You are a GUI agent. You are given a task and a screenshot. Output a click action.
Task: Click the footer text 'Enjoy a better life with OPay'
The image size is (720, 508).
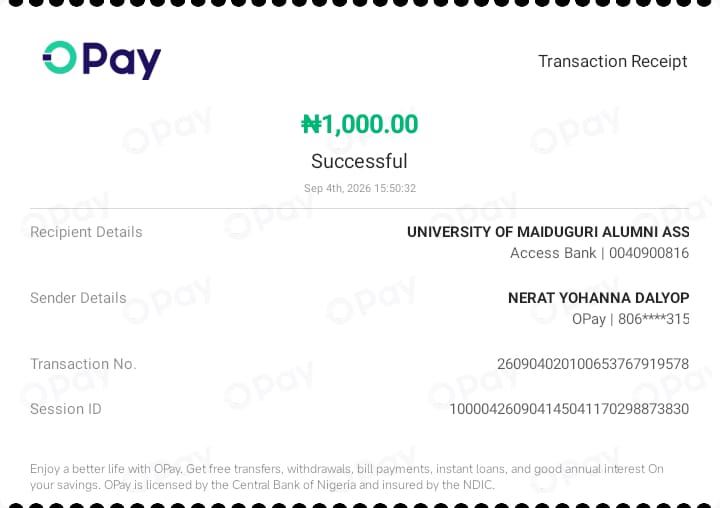[106, 469]
